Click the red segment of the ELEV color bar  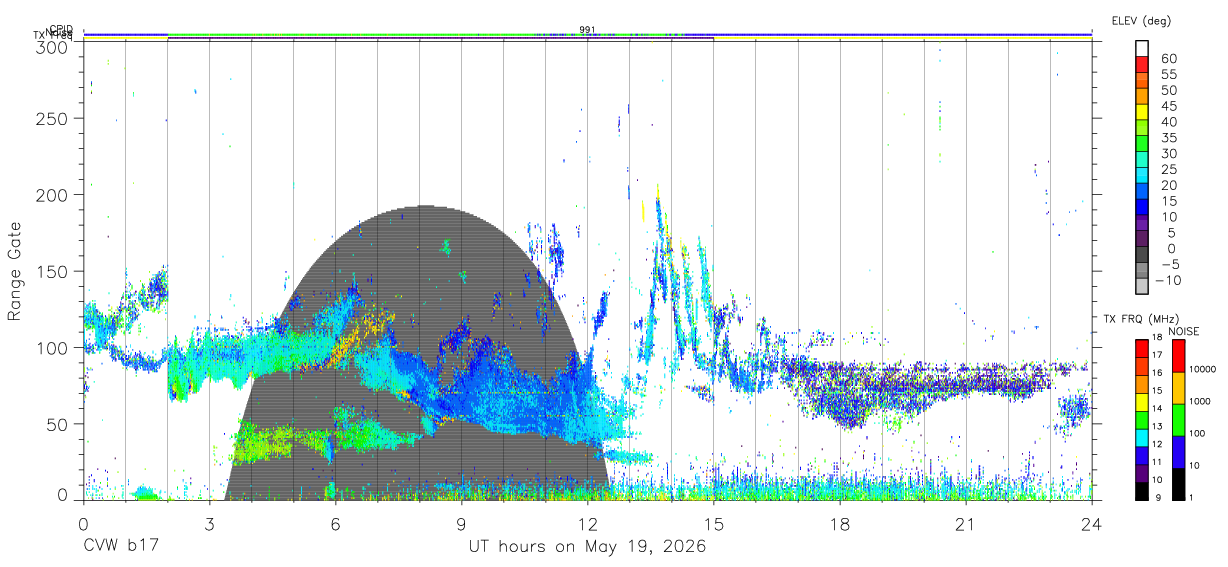coord(1142,65)
